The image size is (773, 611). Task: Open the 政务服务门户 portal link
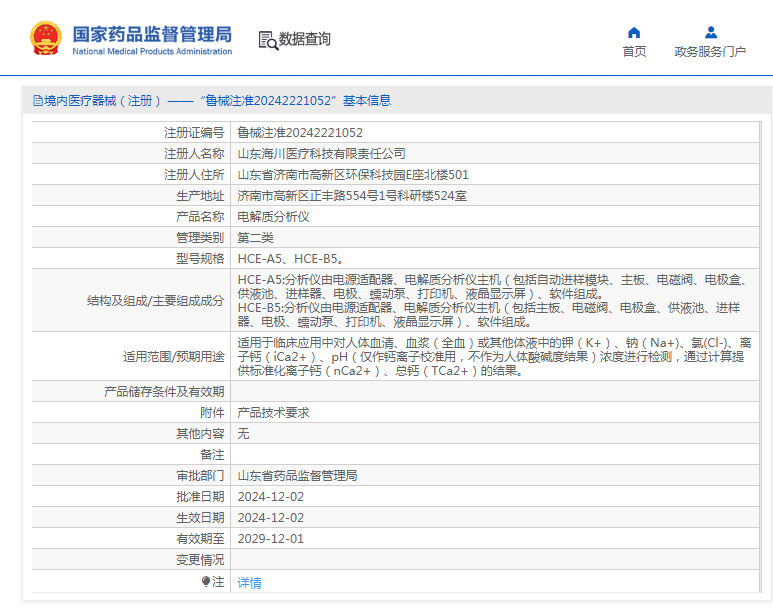point(710,51)
